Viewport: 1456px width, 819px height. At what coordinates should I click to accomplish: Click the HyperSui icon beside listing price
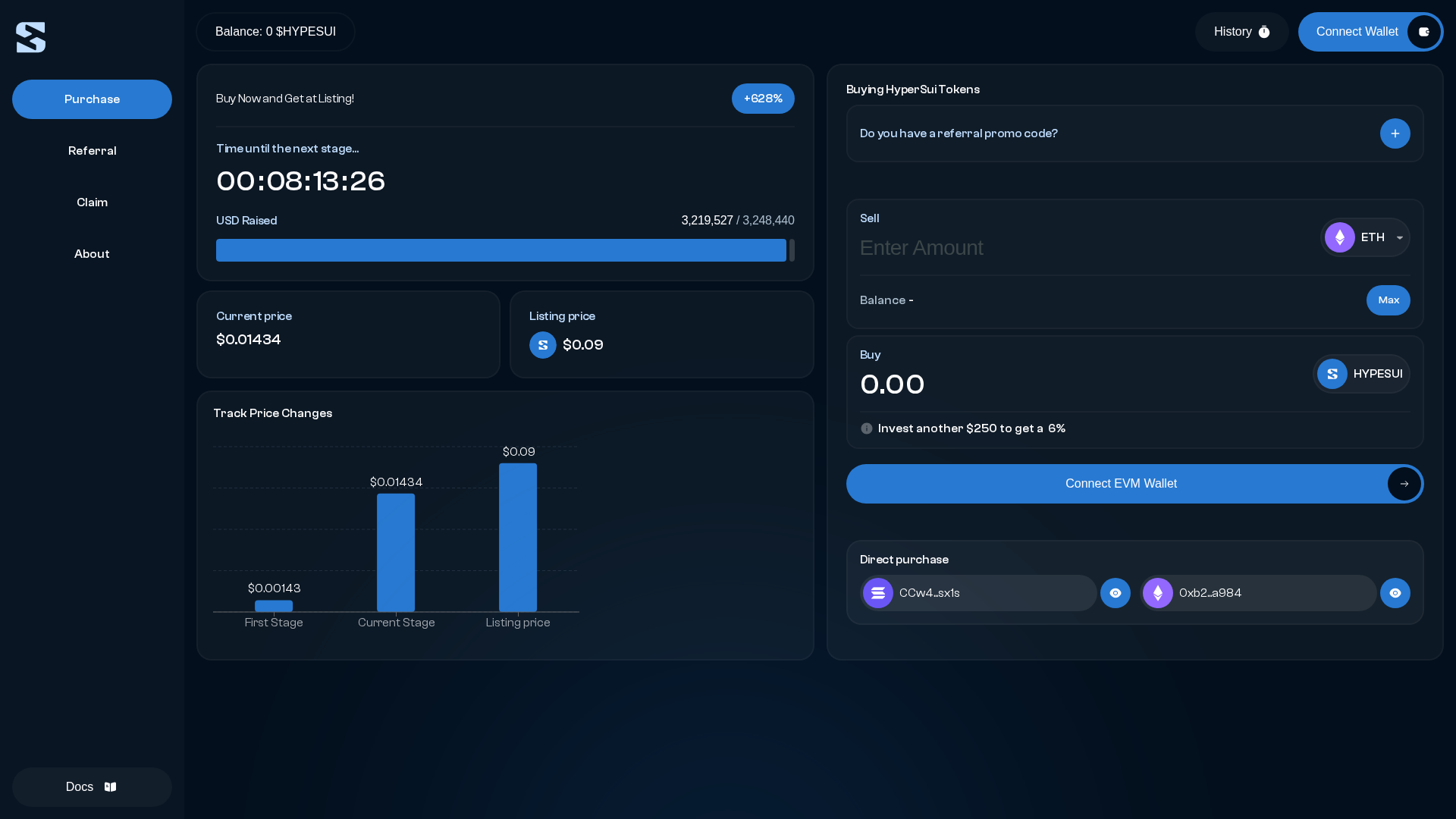tap(543, 345)
